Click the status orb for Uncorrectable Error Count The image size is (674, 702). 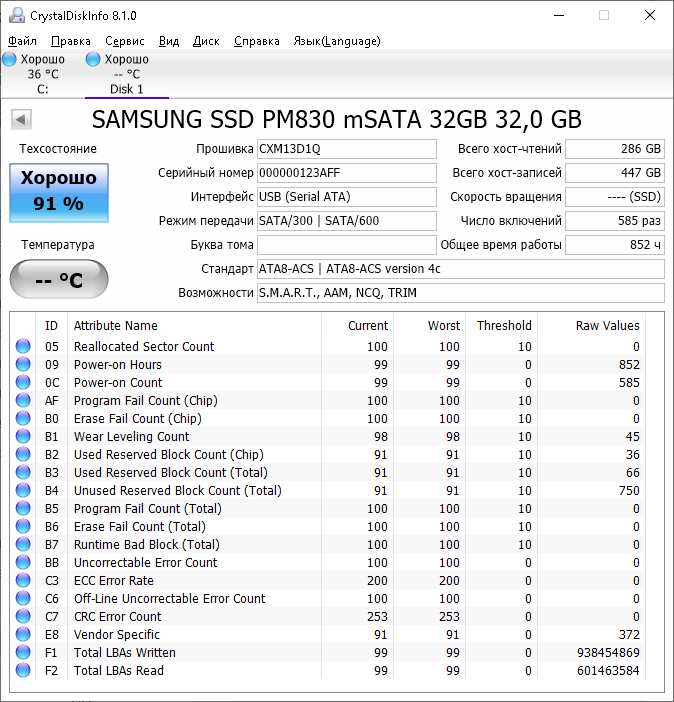coord(23,562)
